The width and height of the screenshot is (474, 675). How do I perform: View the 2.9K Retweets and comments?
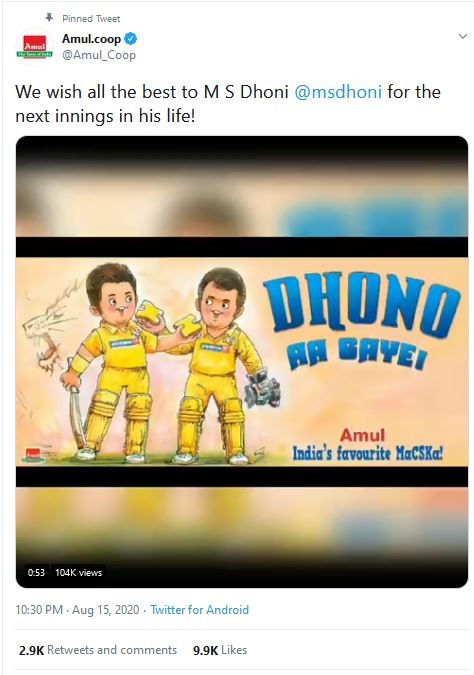click(x=98, y=650)
